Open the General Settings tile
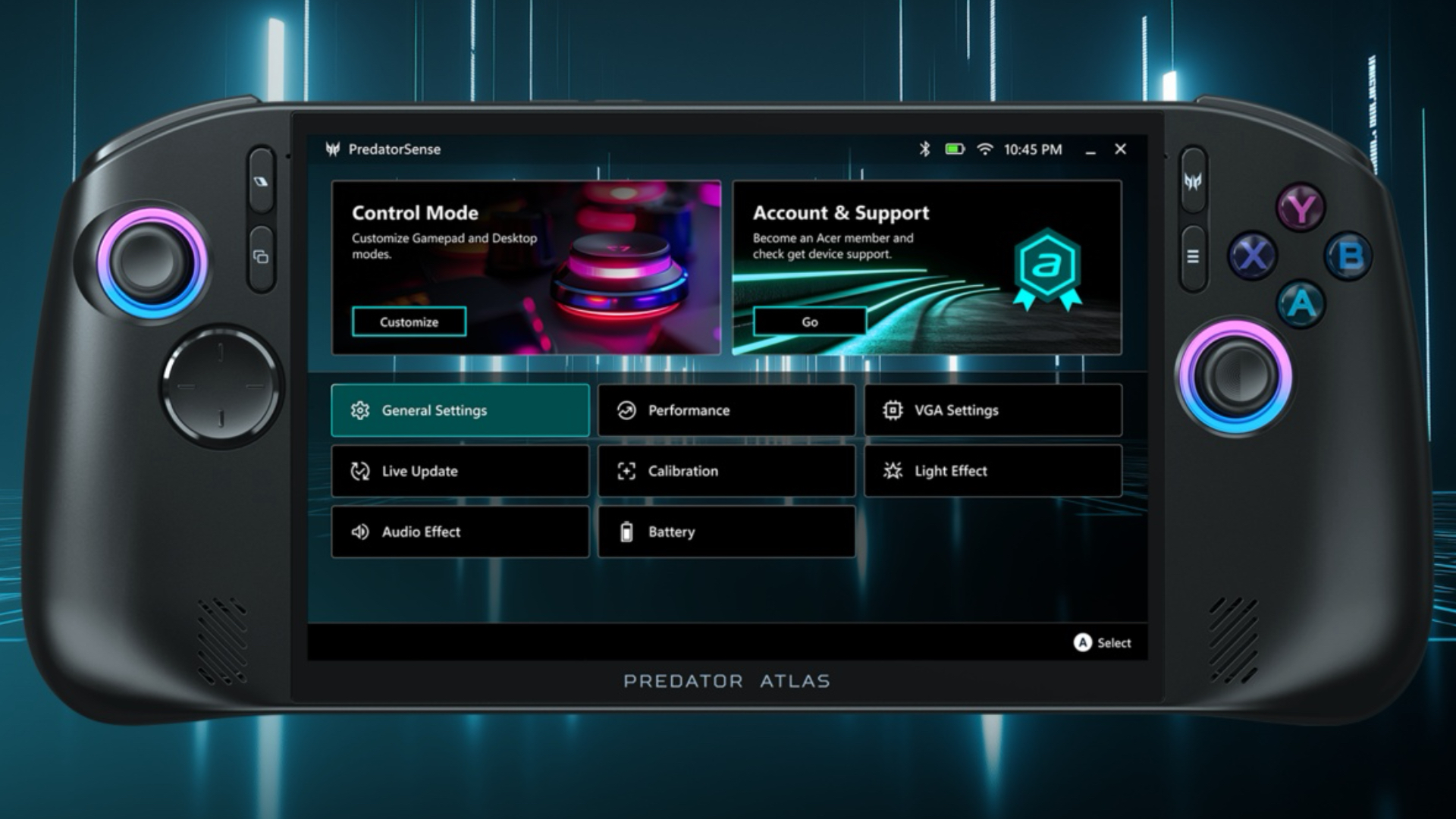Viewport: 1456px width, 819px height. pos(460,410)
